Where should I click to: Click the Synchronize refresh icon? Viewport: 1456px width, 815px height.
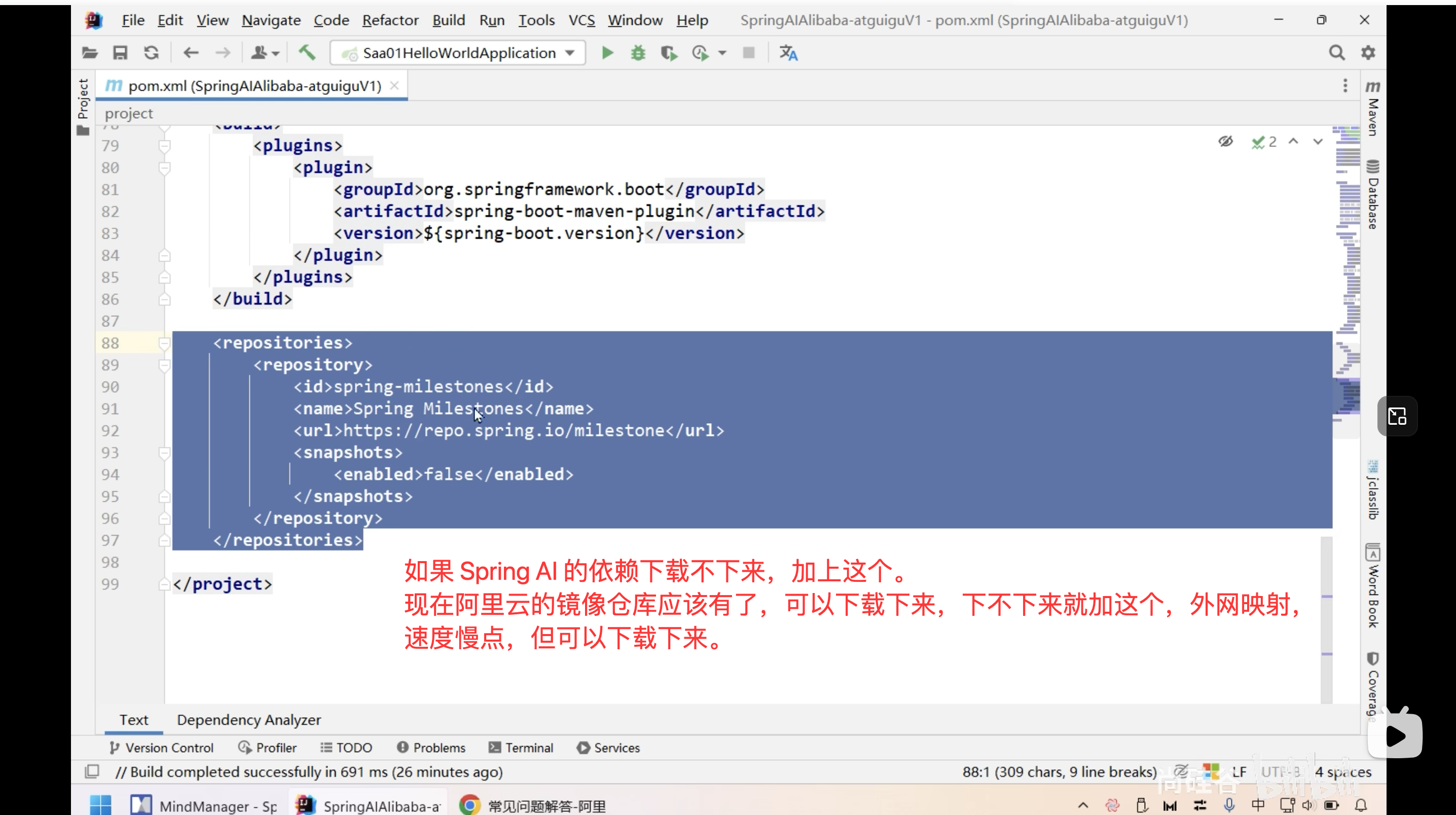[x=151, y=53]
